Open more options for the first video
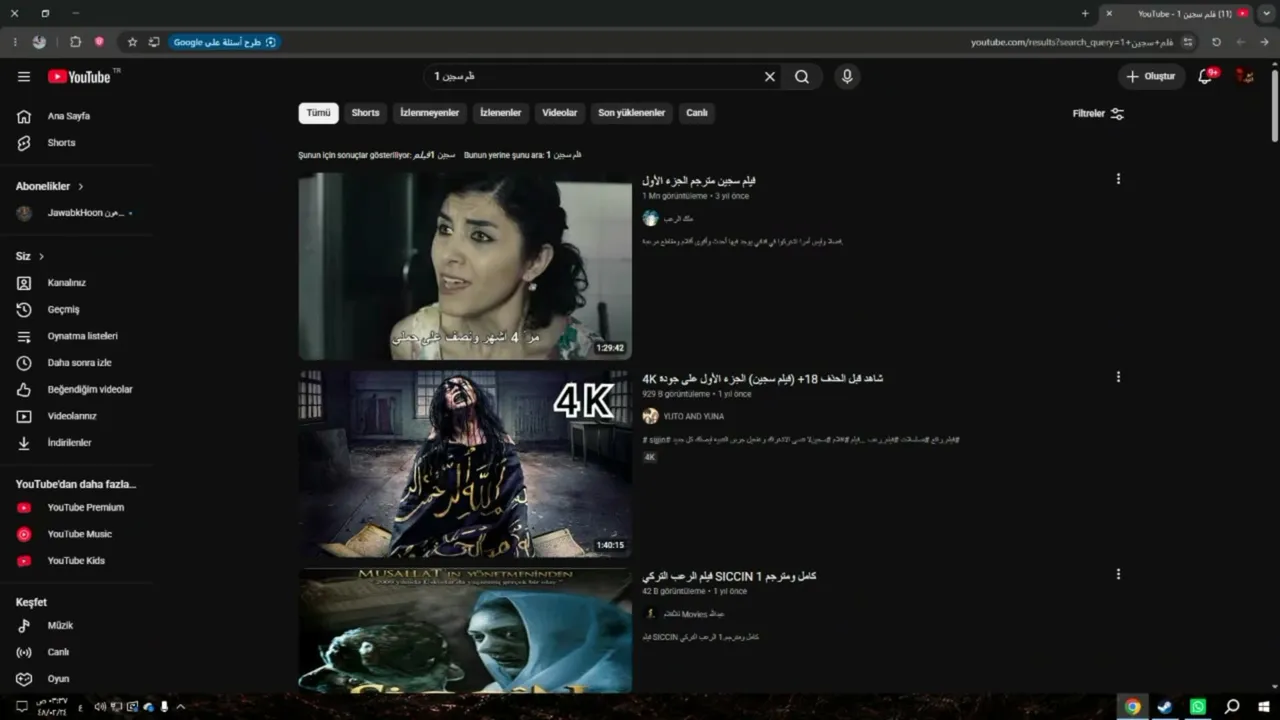Screen dimensions: 1280x720 [x=1118, y=179]
